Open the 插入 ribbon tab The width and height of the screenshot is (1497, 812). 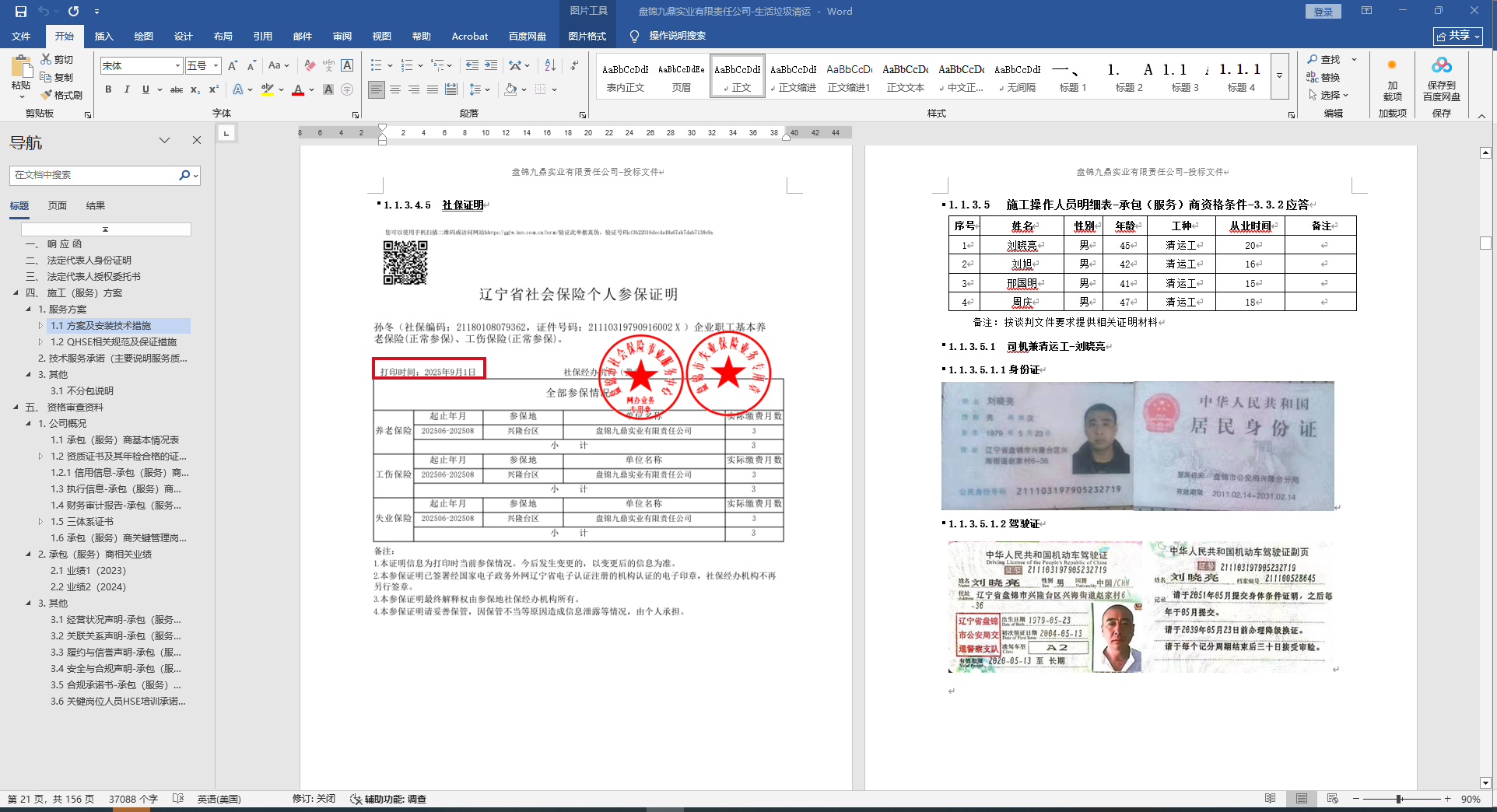103,37
